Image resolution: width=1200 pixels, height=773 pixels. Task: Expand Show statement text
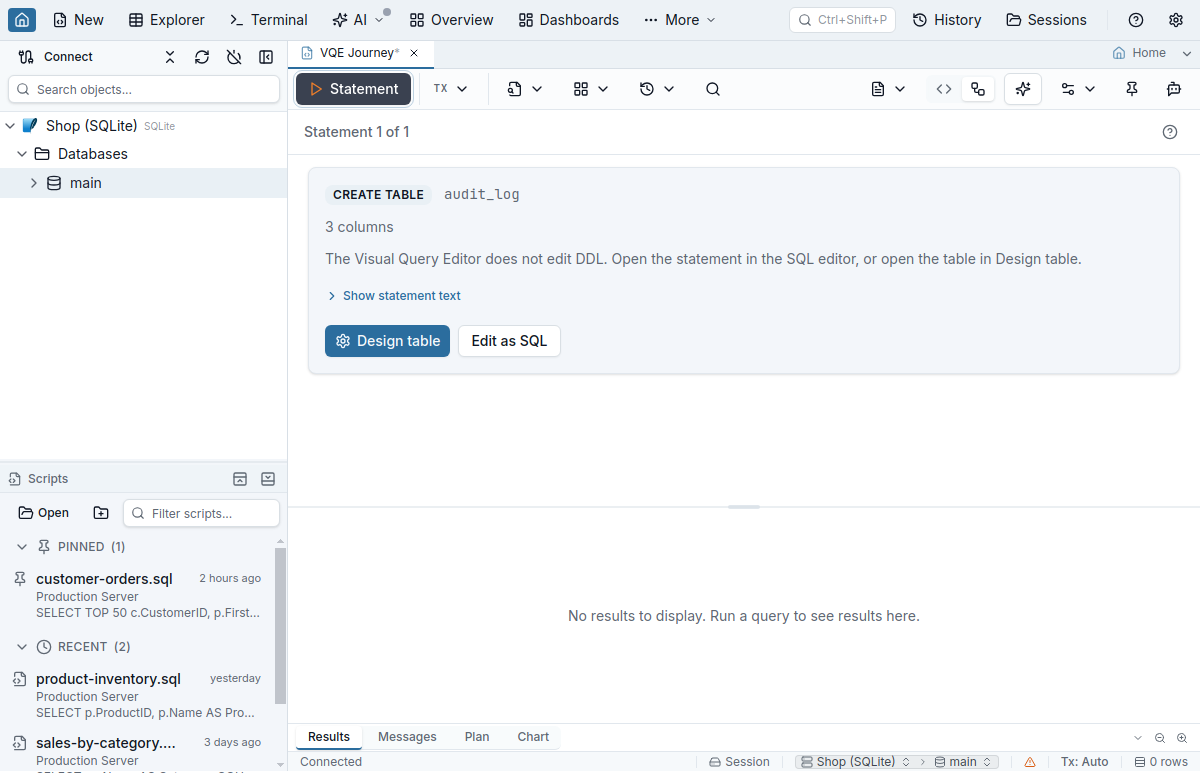[x=394, y=296]
